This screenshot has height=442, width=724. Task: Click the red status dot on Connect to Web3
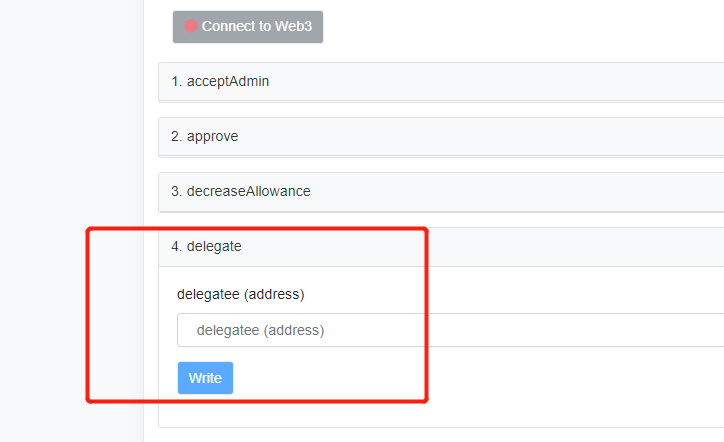tap(191, 26)
